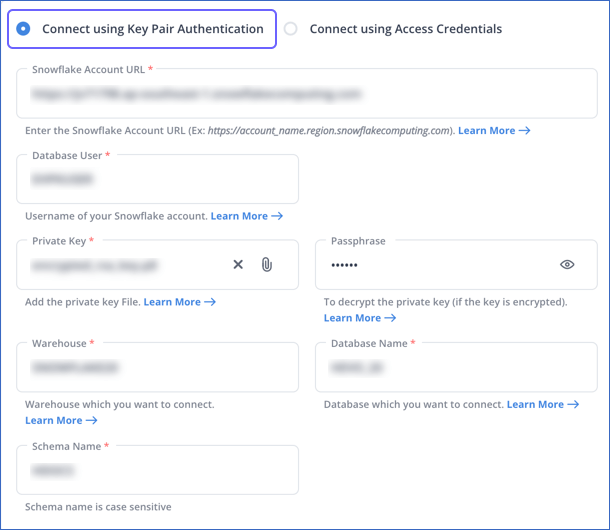Focus the Schema Name field

pyautogui.click(x=157, y=470)
